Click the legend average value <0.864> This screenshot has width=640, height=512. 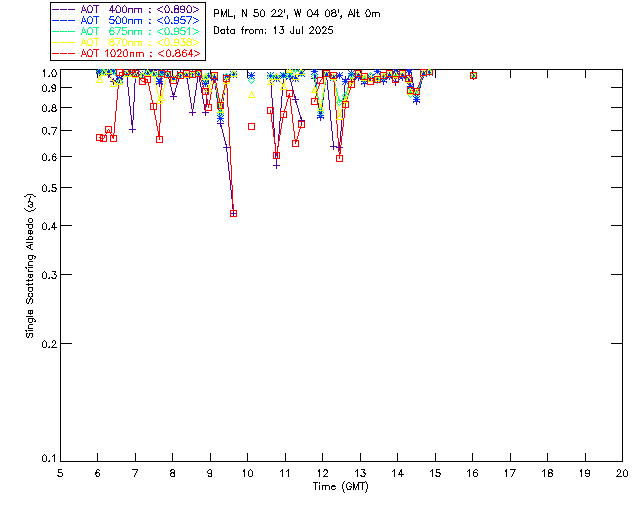click(179, 53)
